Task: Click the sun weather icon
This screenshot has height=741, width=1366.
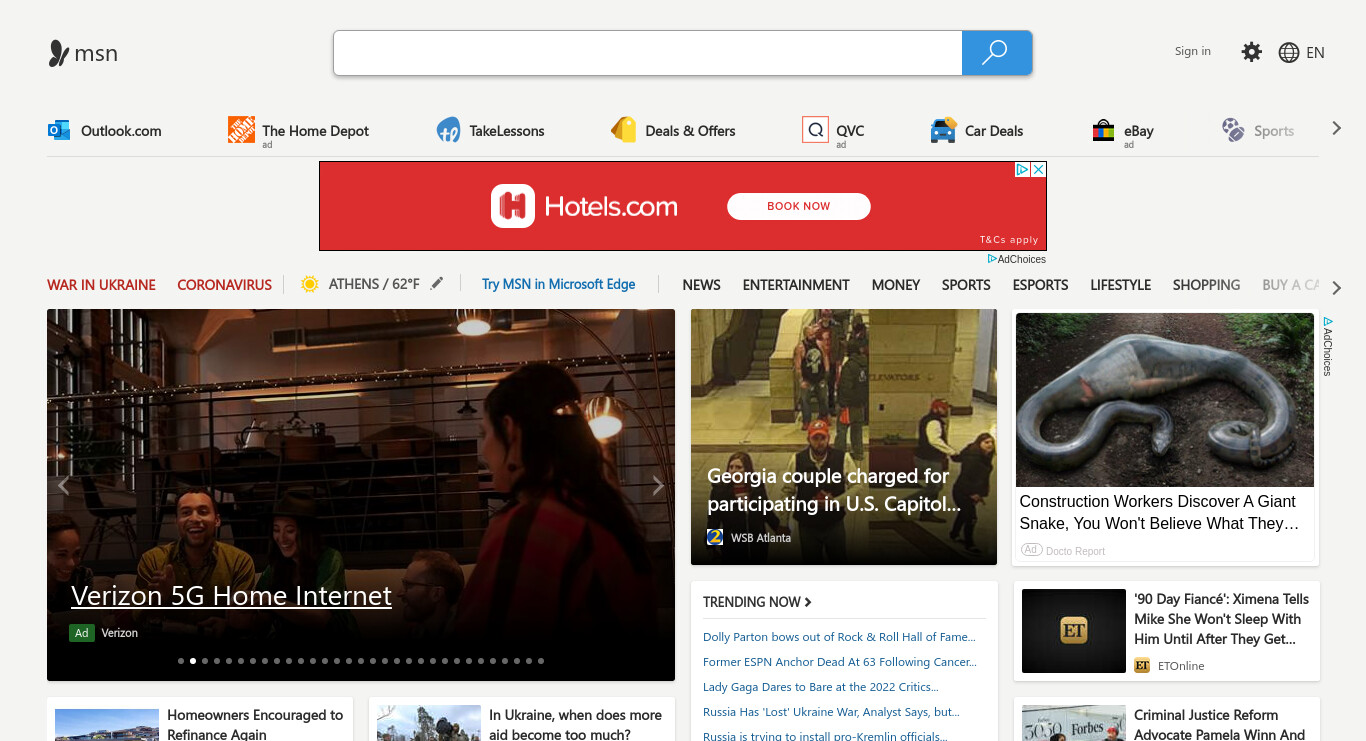Action: coord(310,284)
